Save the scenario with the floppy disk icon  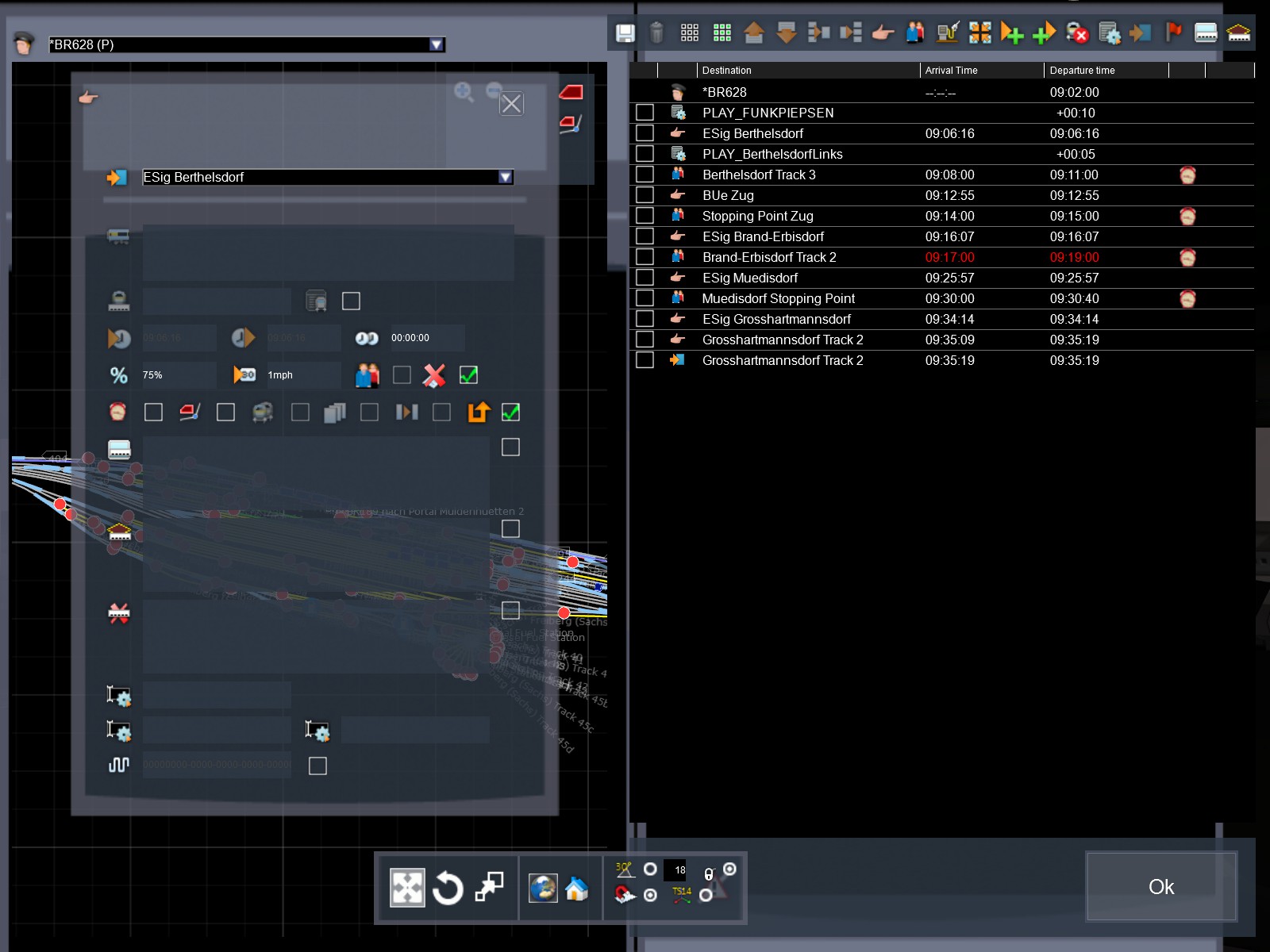click(x=625, y=33)
